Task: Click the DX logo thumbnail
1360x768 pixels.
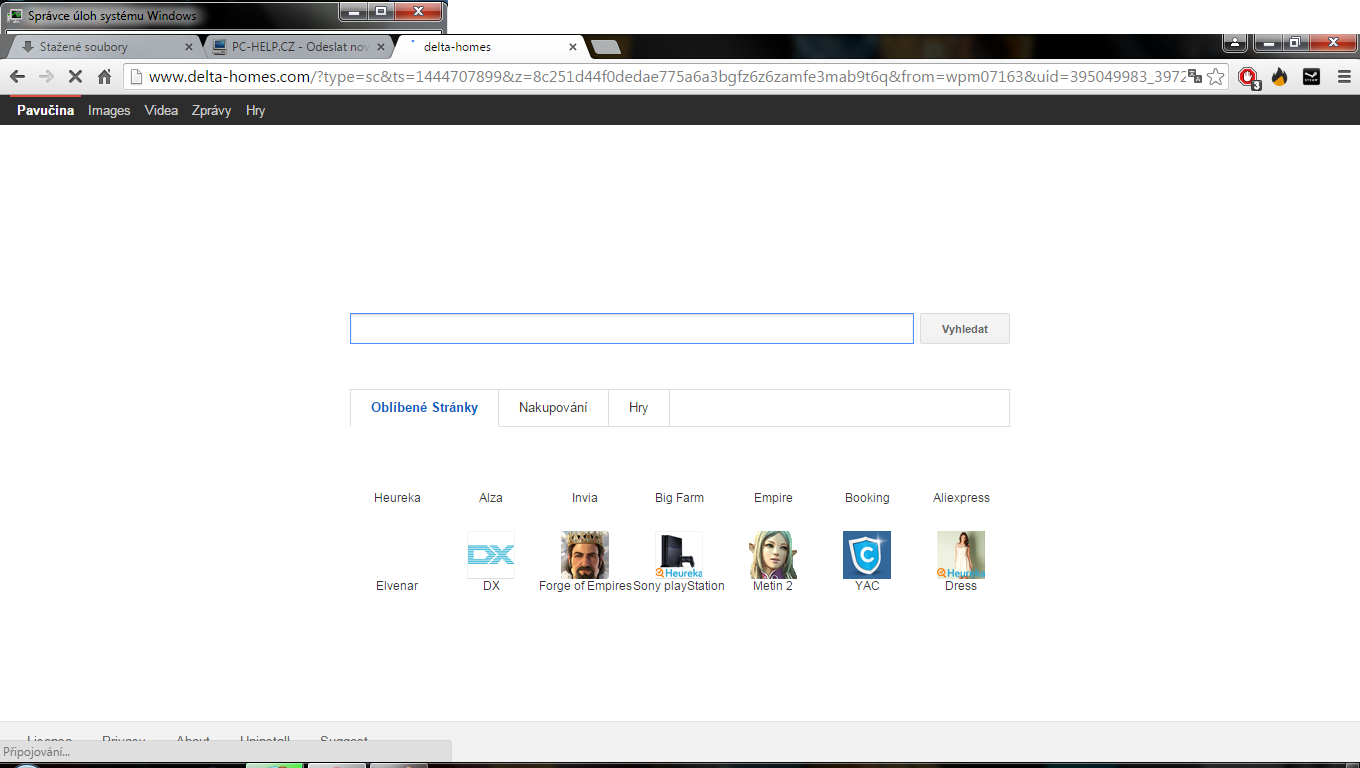Action: (x=491, y=555)
